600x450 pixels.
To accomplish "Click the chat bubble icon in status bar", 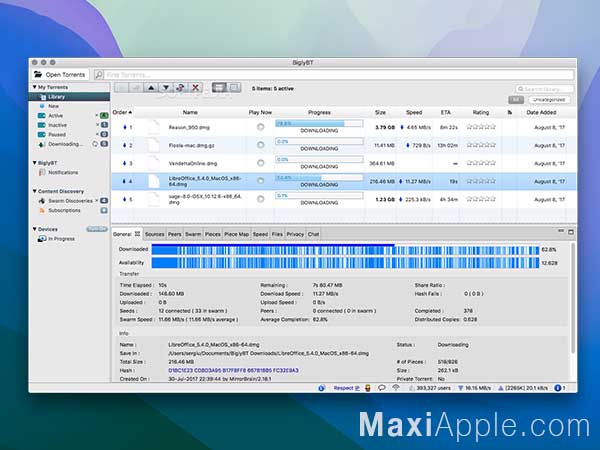I will [x=382, y=388].
